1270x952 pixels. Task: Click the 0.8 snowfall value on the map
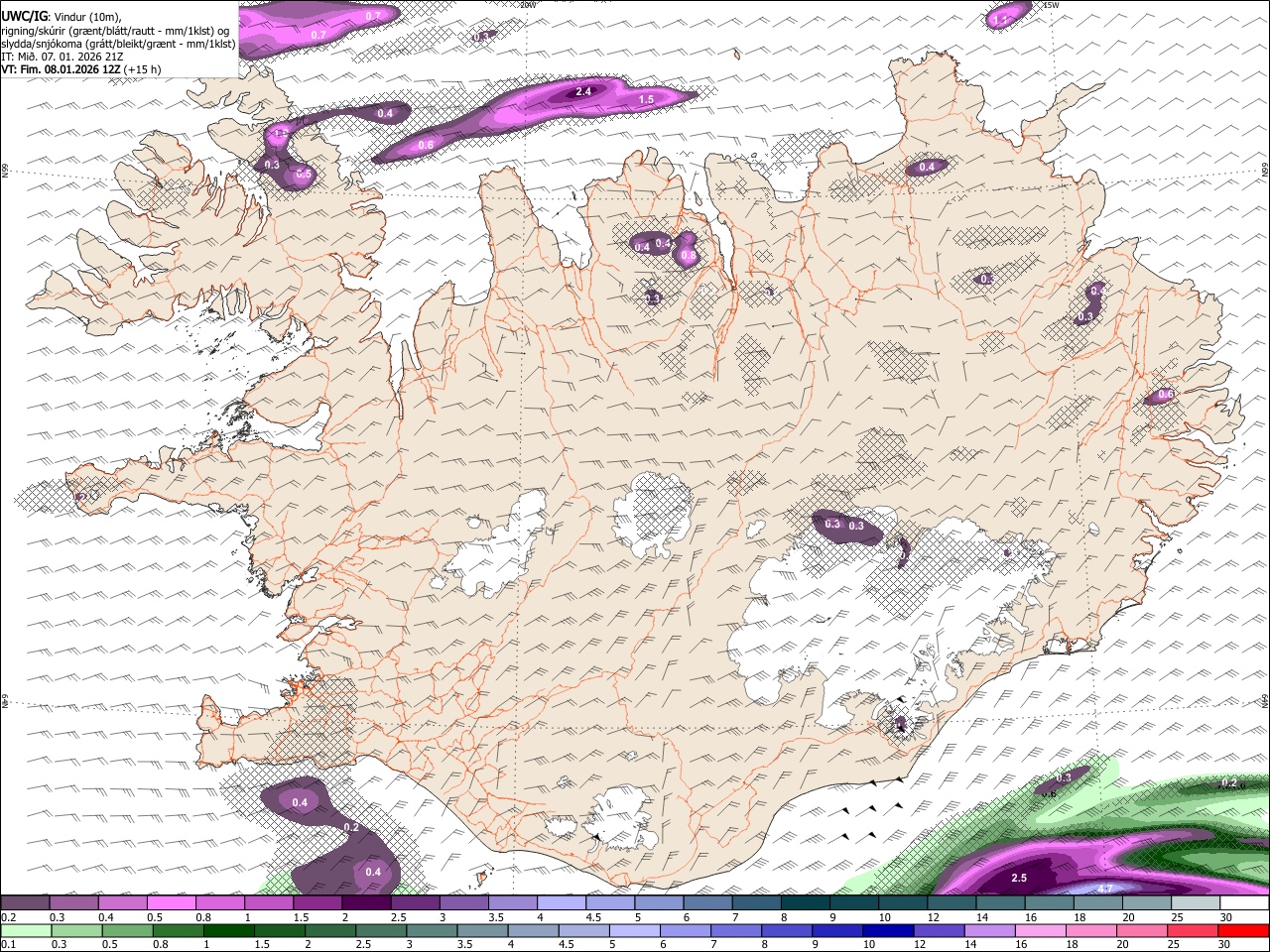[687, 256]
